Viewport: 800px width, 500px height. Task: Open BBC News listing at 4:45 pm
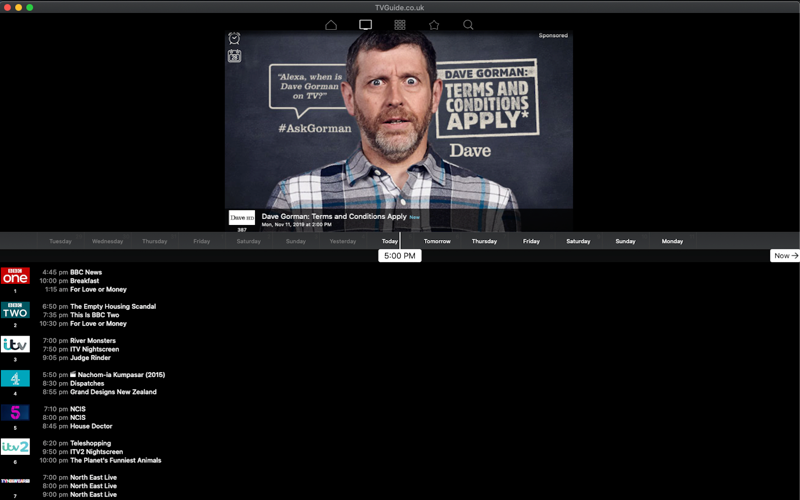pyautogui.click(x=86, y=272)
